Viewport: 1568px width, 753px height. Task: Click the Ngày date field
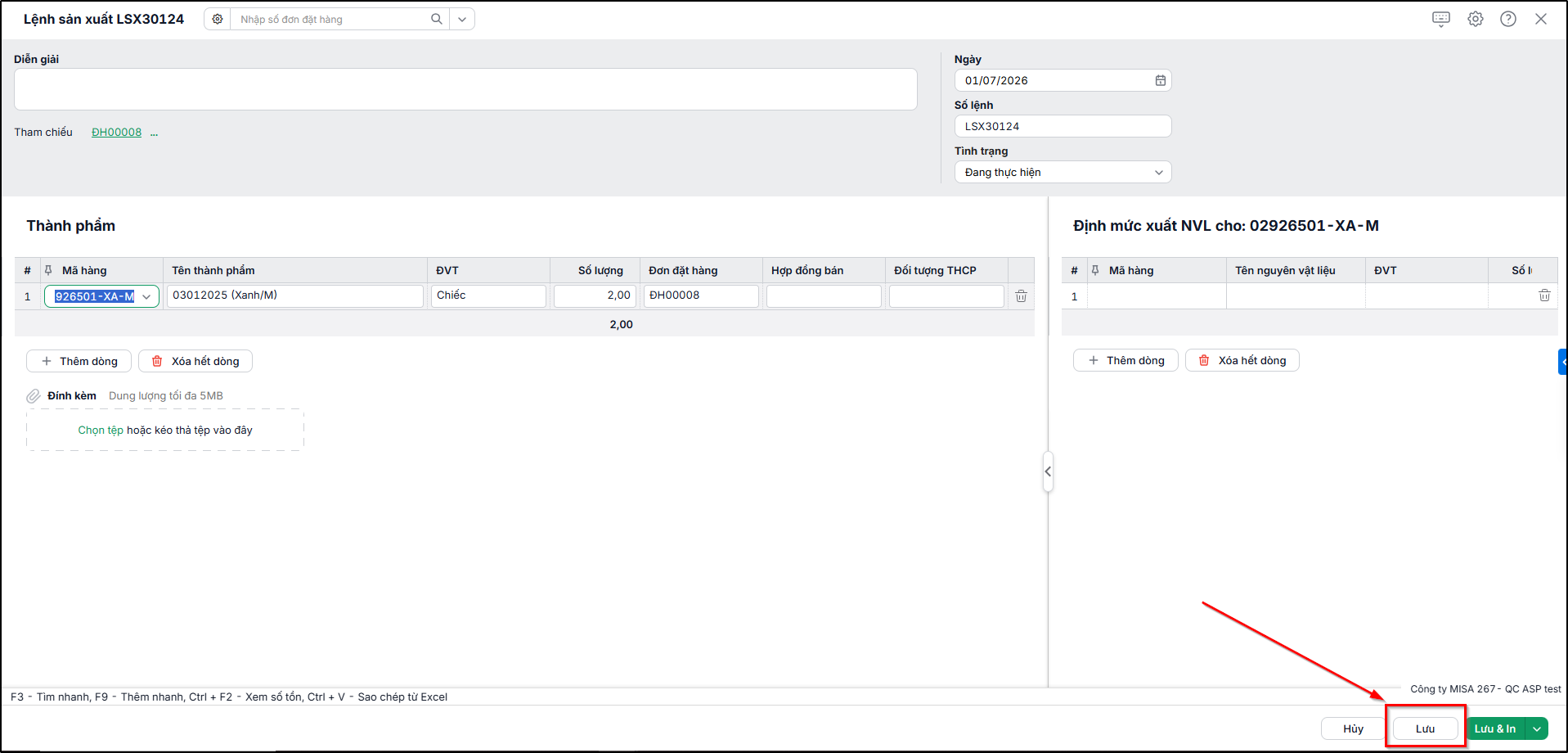point(1063,80)
